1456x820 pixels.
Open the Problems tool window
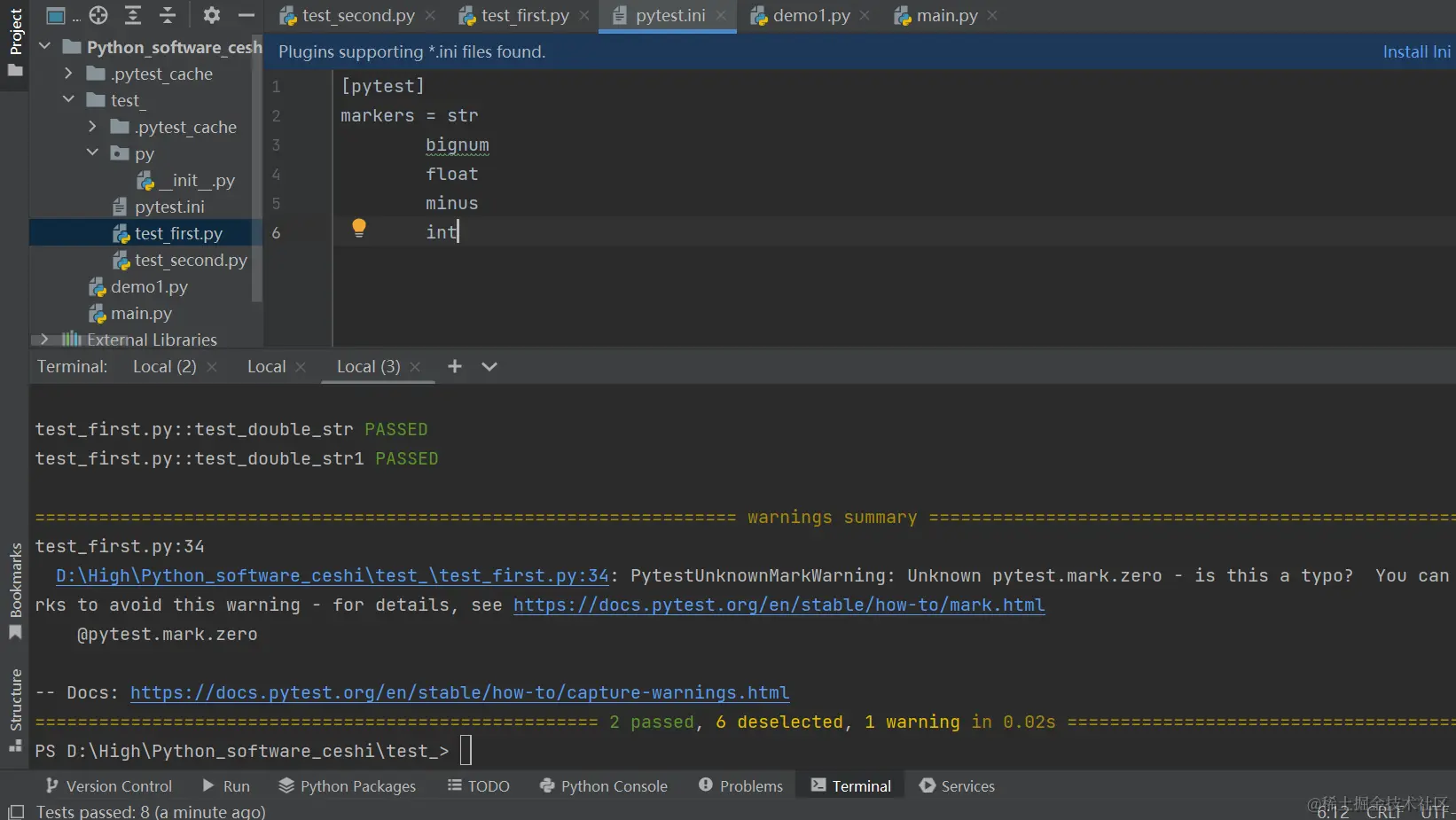(740, 786)
